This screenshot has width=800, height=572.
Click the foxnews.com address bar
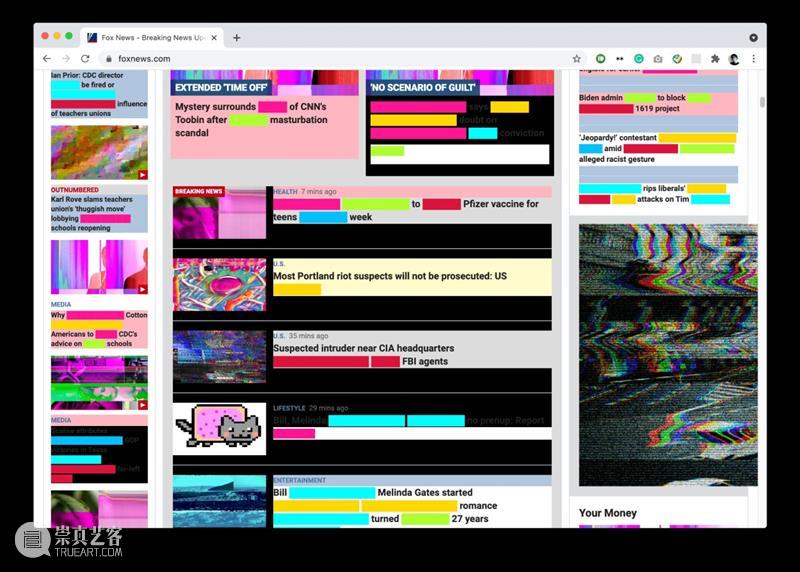[337, 59]
